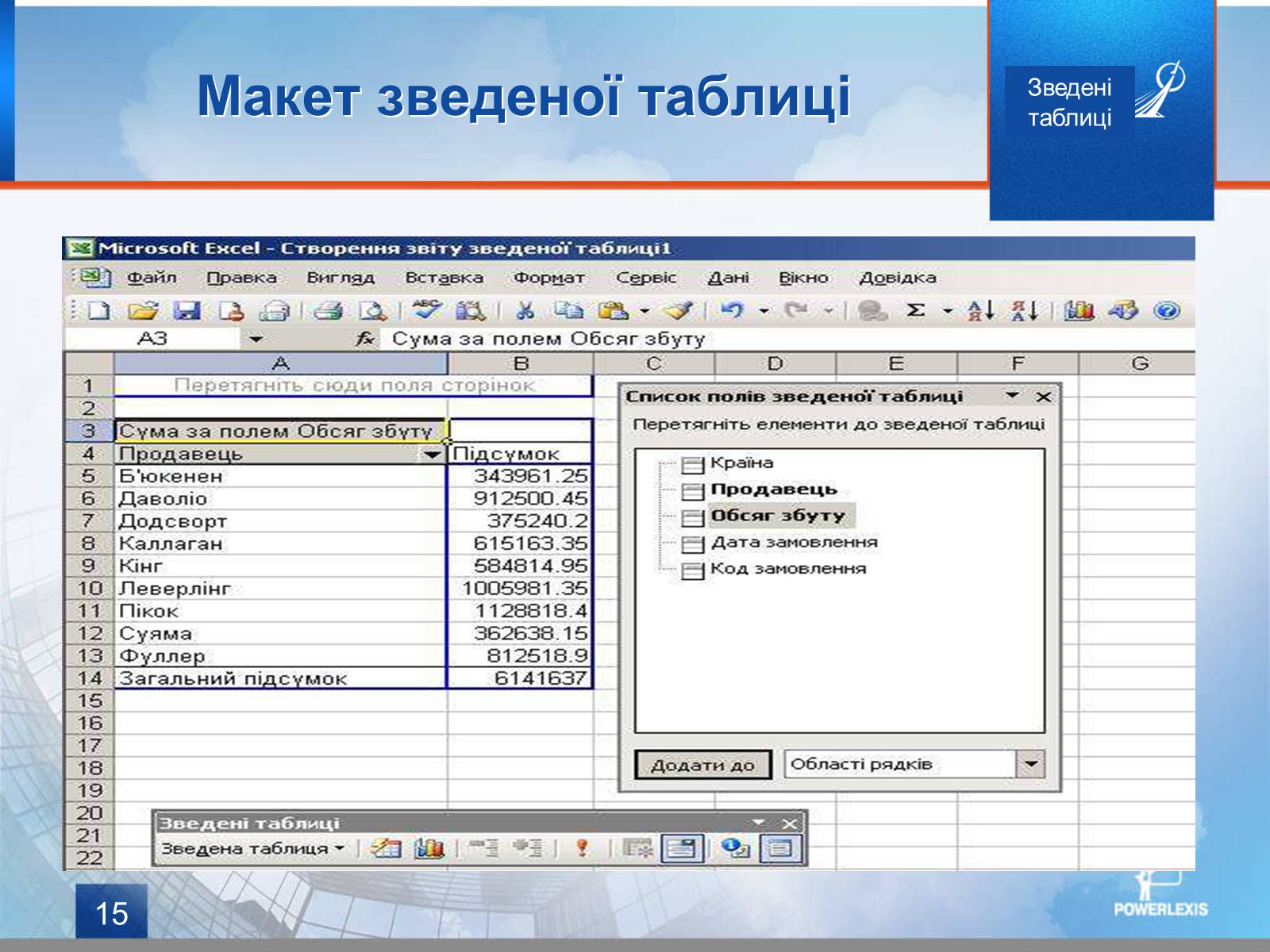Click Hide Detail icon in pivot toolbar
This screenshot has width=1270, height=952.
[x=483, y=848]
